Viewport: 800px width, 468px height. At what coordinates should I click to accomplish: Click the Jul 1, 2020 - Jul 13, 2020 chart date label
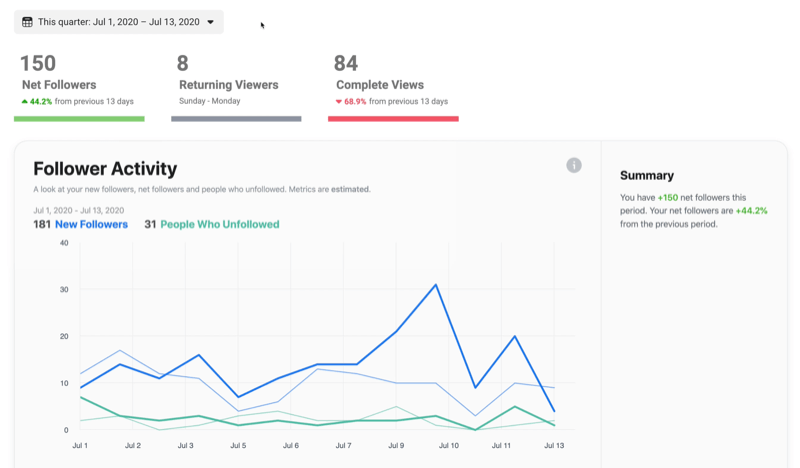(x=79, y=210)
